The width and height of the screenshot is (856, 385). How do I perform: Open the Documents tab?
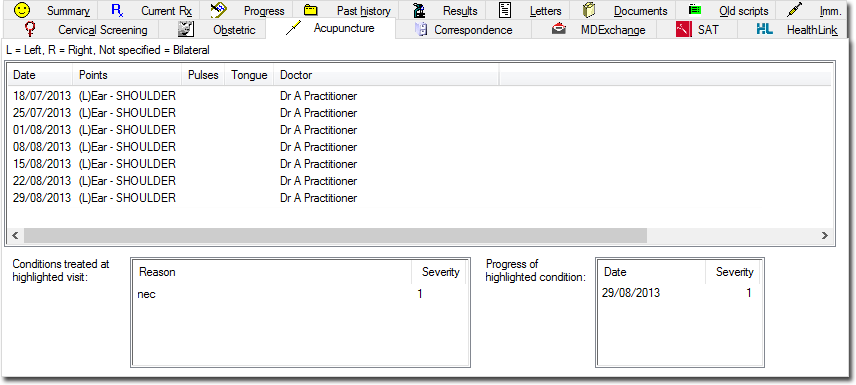622,10
